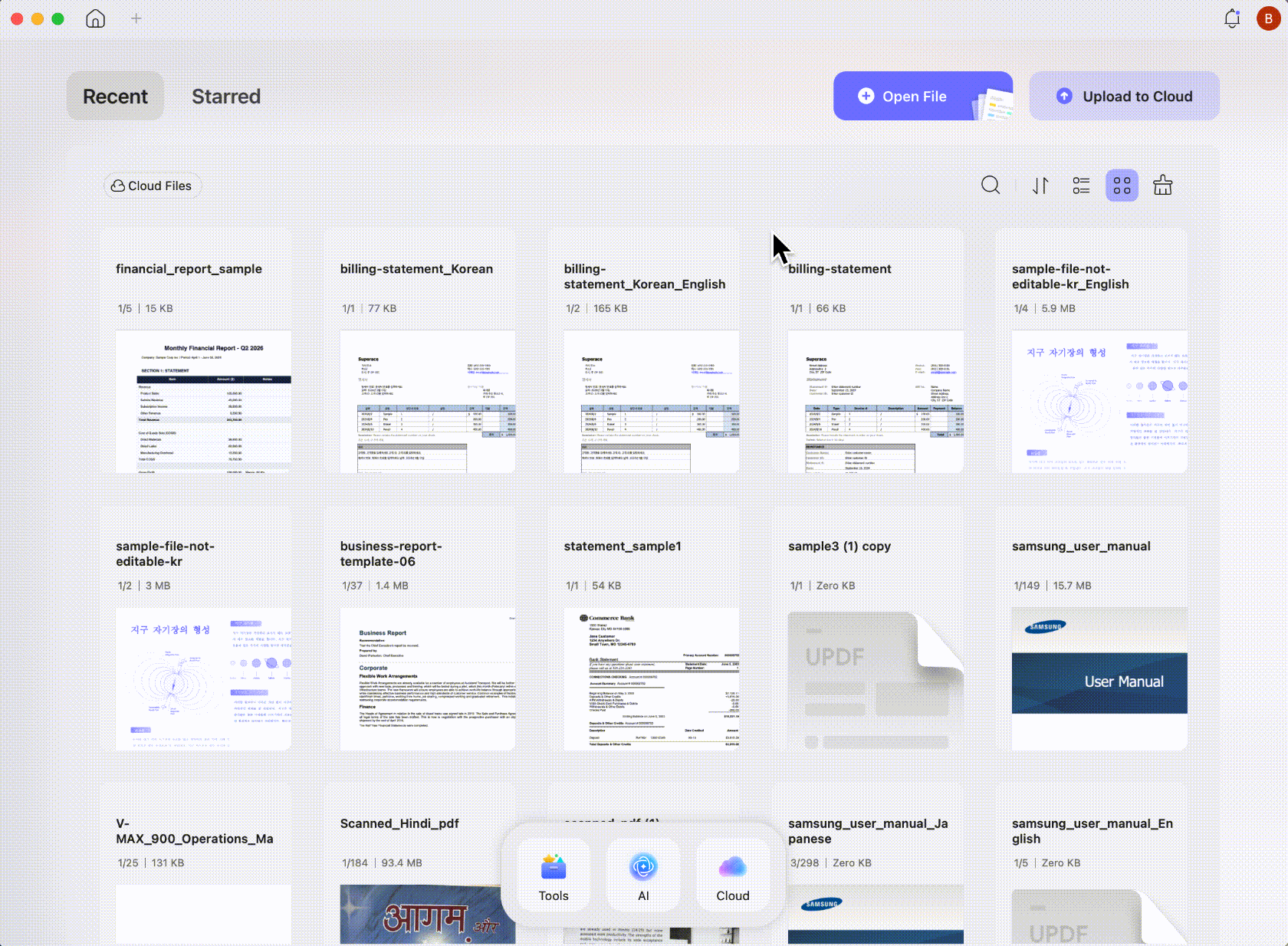Switch to grid view
The image size is (1288, 946).
pyautogui.click(x=1122, y=186)
